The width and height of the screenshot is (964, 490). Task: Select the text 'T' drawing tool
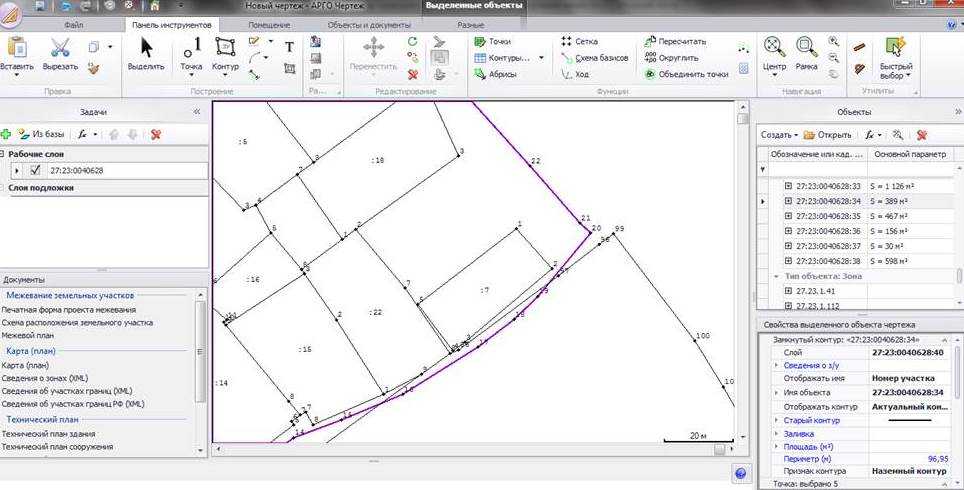290,46
